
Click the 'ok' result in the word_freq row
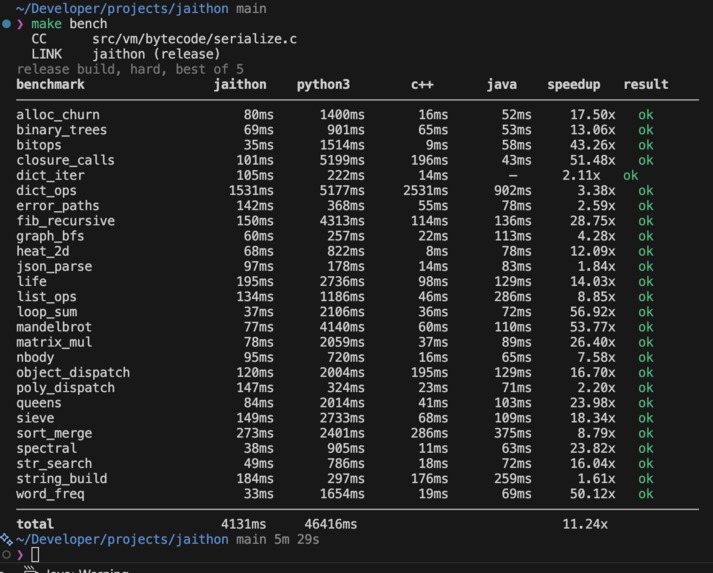[x=646, y=494]
